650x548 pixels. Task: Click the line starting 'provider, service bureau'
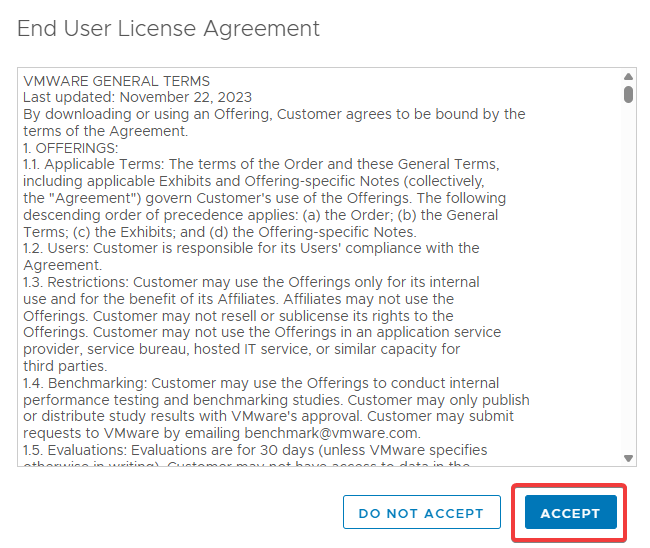(x=242, y=349)
